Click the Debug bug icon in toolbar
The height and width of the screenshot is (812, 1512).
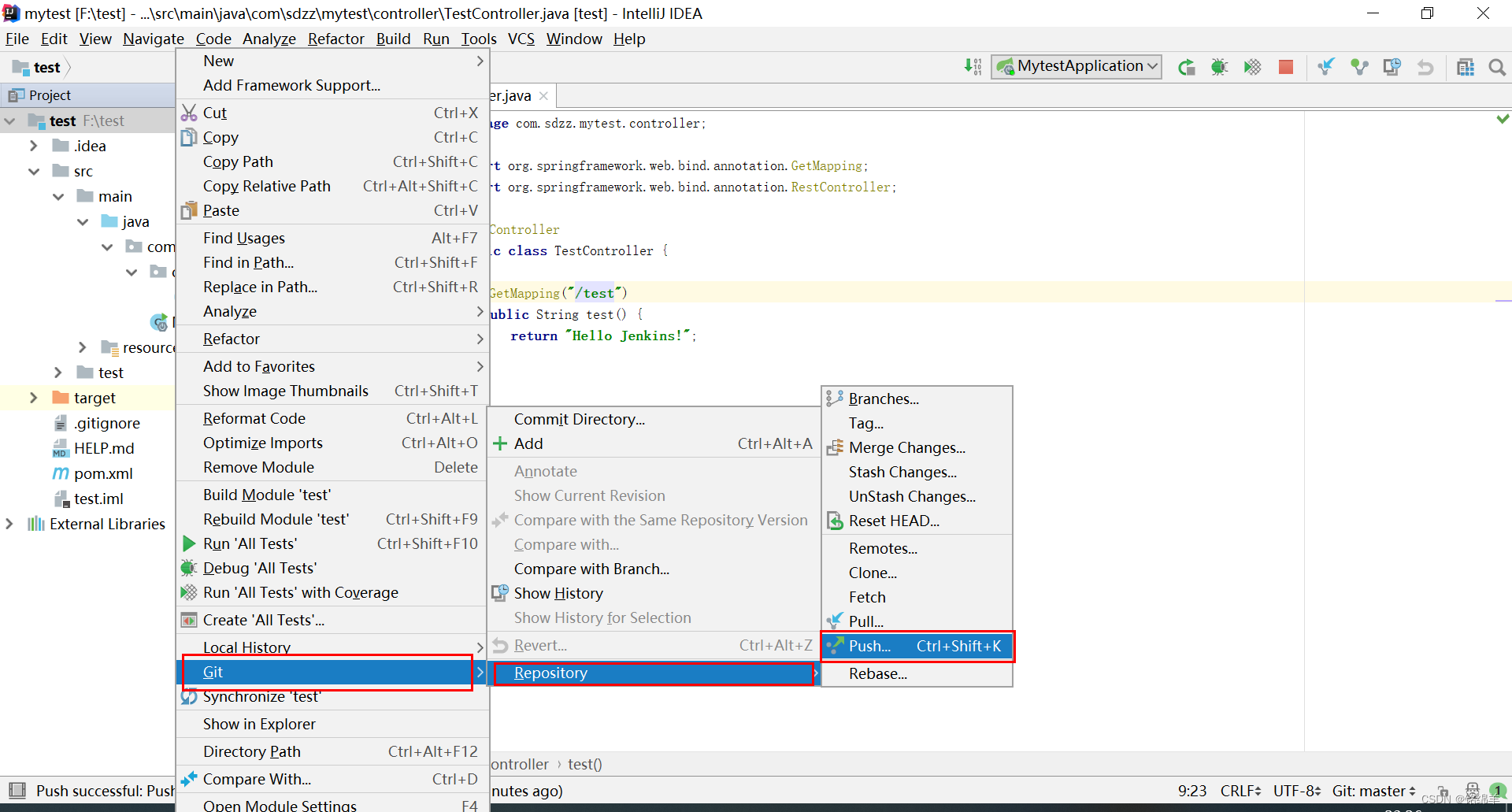point(1219,68)
